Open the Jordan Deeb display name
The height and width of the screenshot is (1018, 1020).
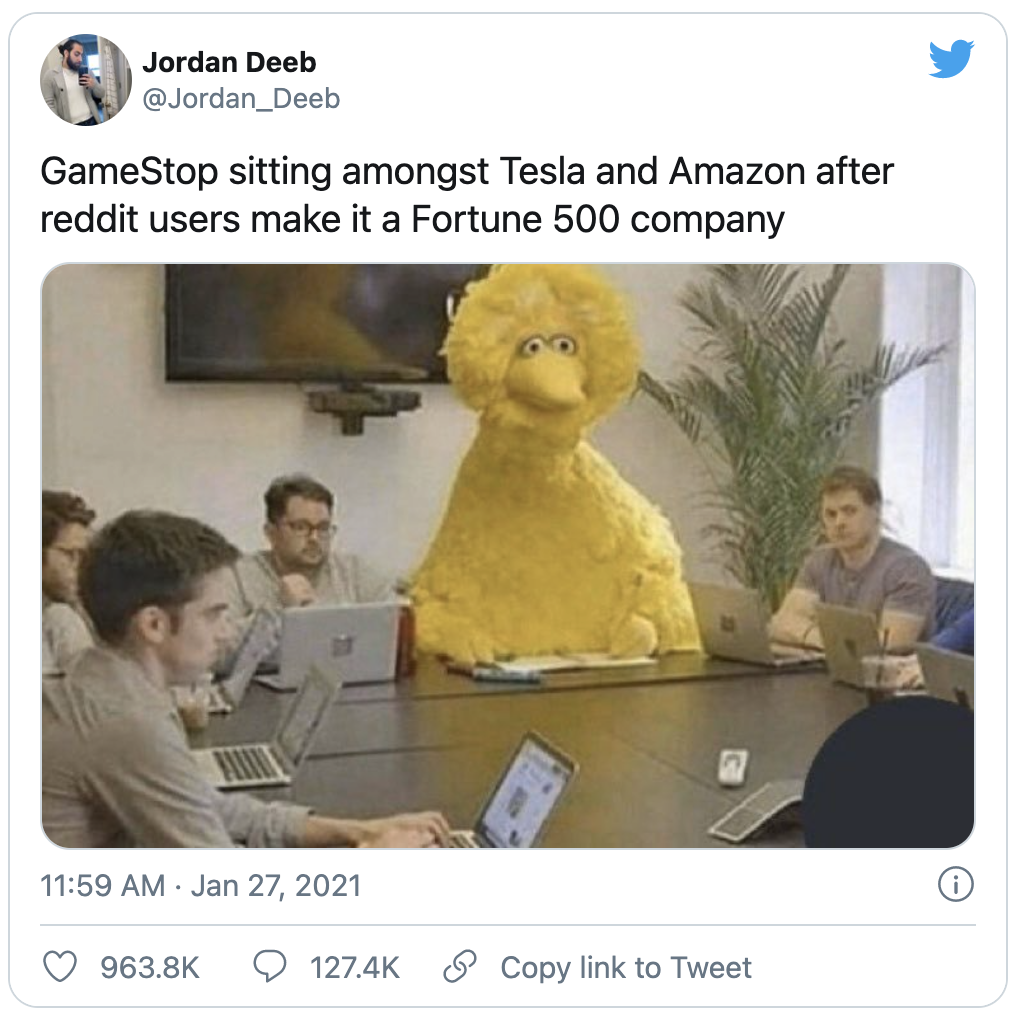point(229,62)
